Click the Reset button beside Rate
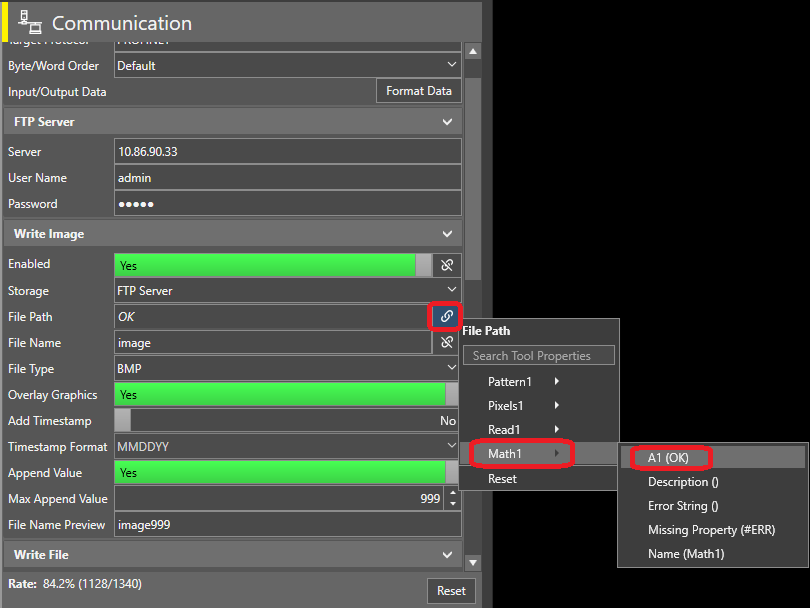This screenshot has width=810, height=608. tap(451, 590)
